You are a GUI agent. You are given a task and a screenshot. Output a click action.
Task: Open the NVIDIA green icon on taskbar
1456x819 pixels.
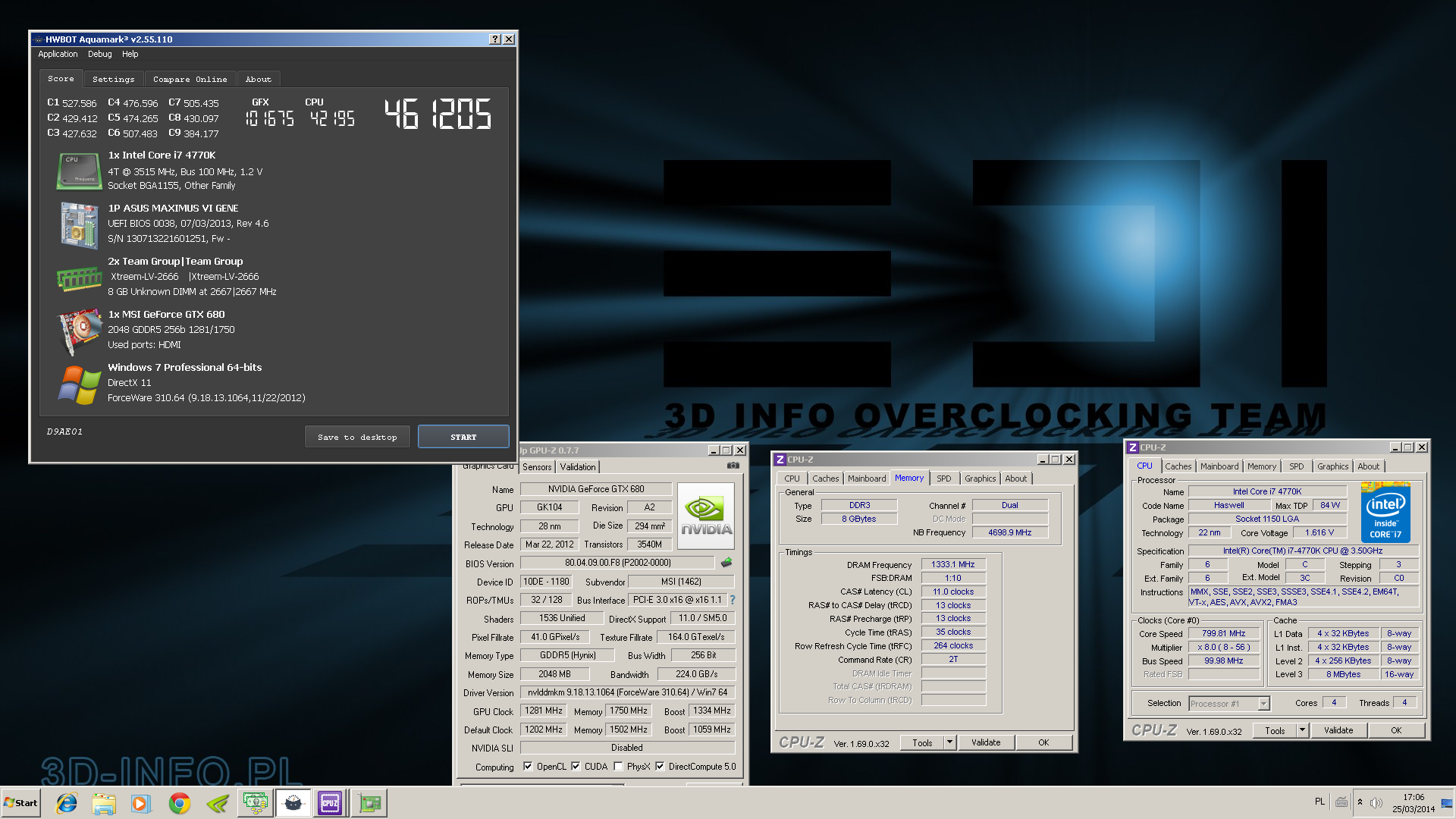pos(218,803)
